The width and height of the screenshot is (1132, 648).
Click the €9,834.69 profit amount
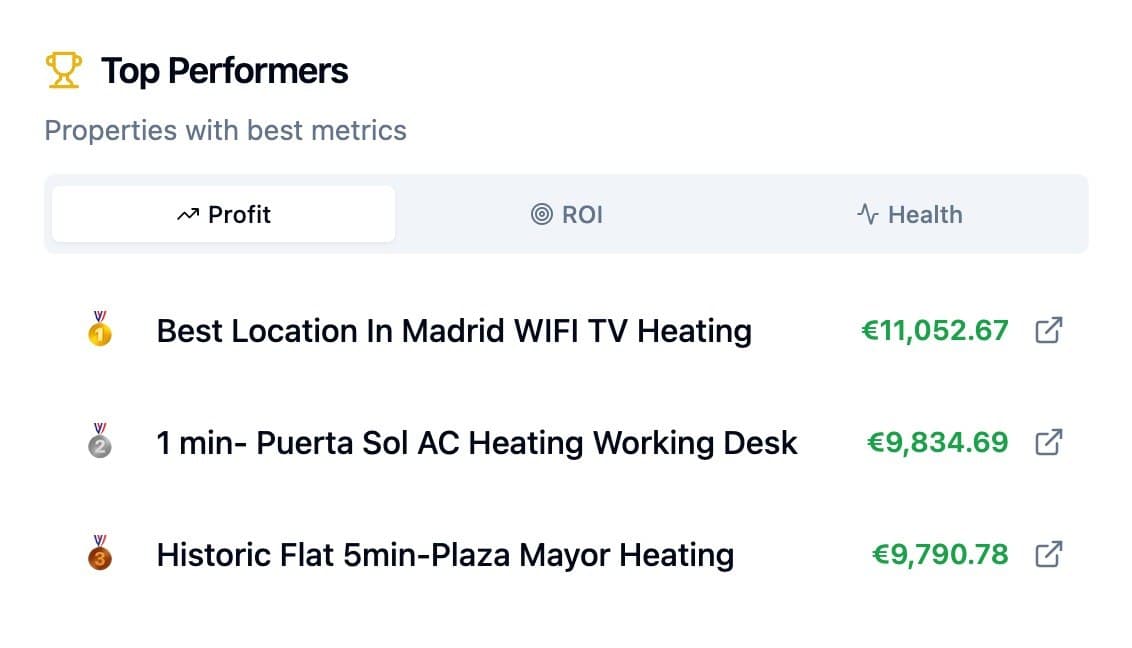[938, 442]
